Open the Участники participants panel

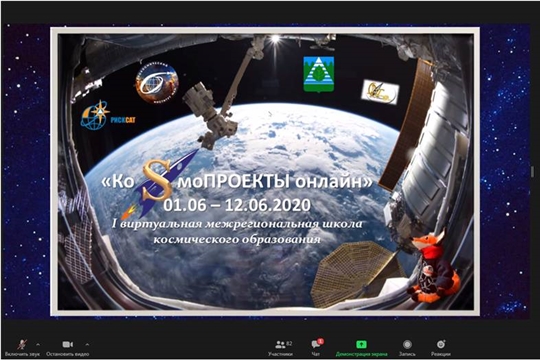click(280, 348)
